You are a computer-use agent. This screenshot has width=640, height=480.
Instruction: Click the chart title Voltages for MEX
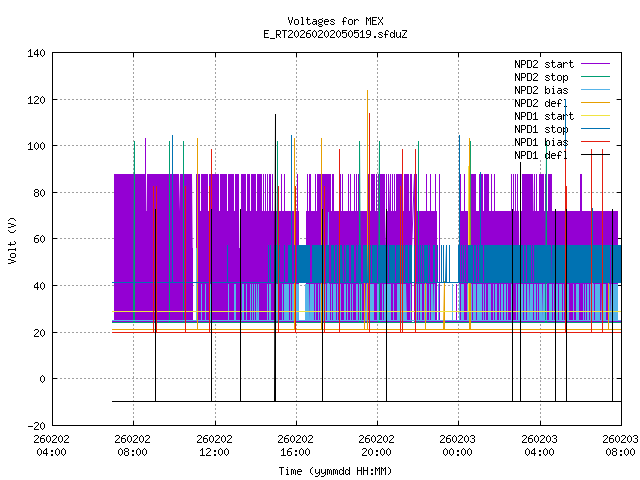point(335,21)
